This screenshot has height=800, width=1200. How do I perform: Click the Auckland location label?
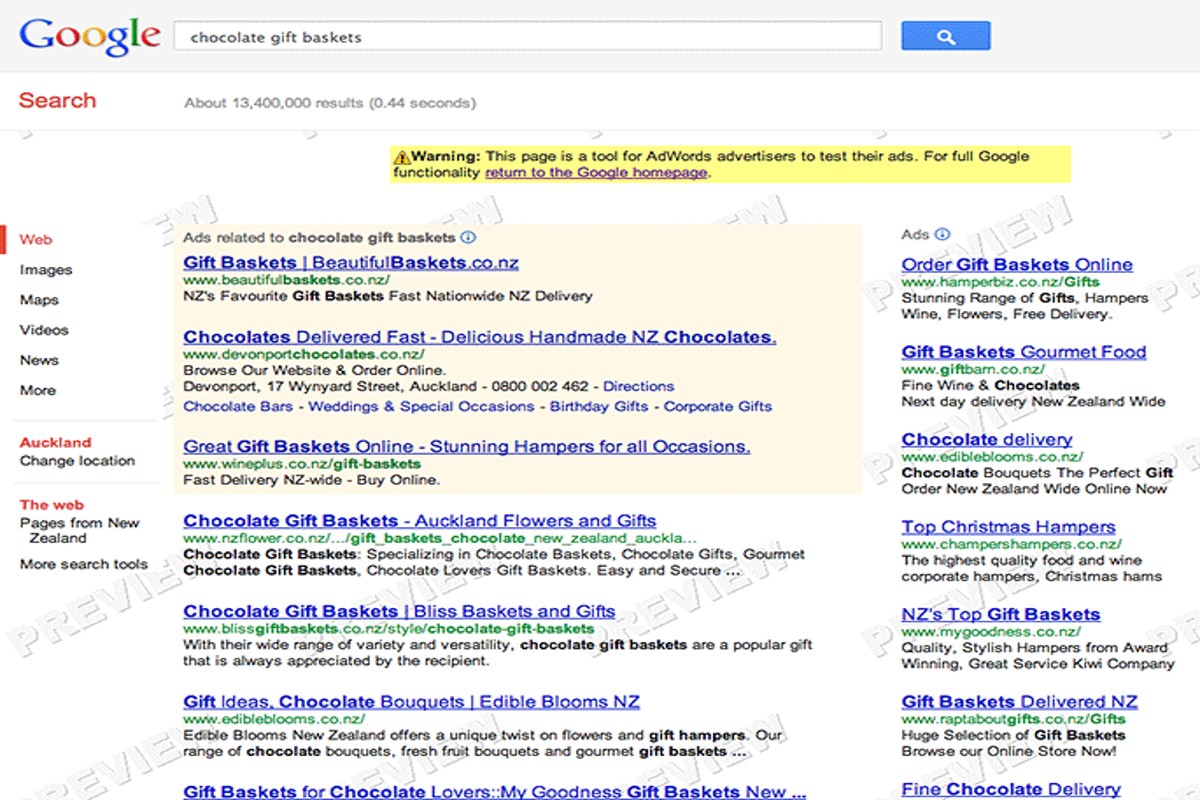55,442
